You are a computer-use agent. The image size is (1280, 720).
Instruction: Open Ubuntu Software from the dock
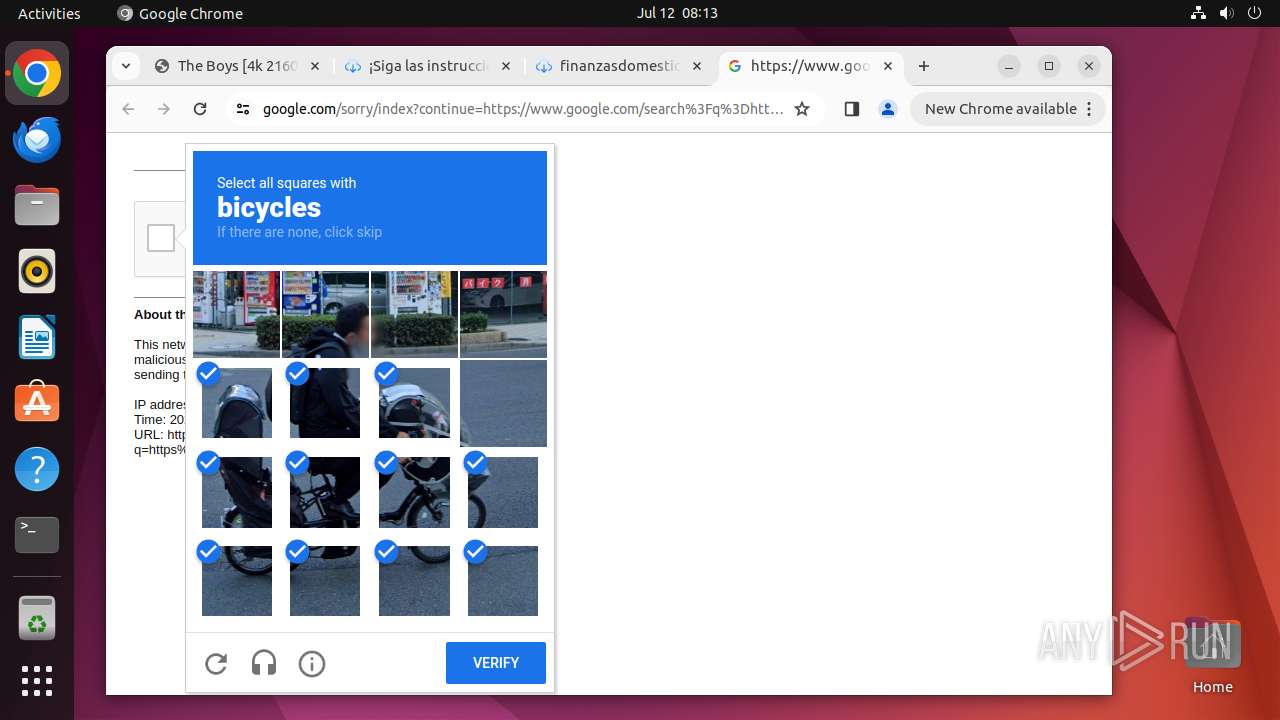click(37, 403)
